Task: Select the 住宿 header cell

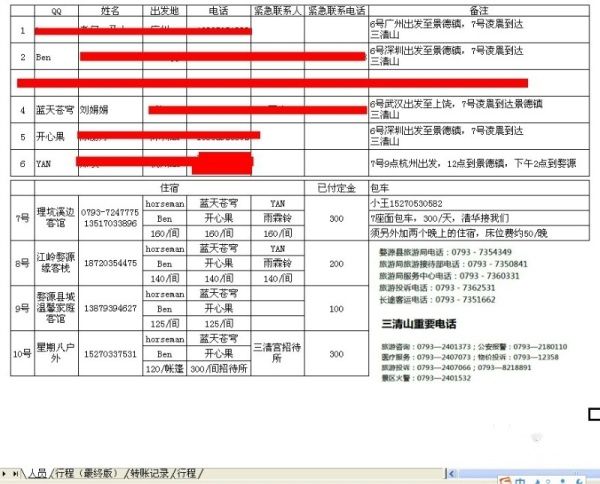Action: tap(169, 186)
